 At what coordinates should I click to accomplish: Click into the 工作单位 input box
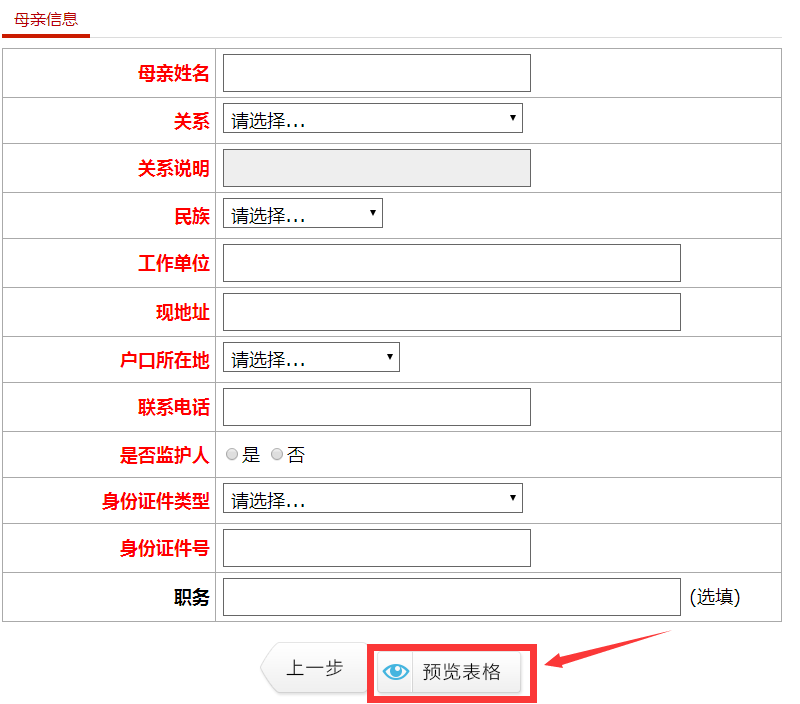pyautogui.click(x=451, y=263)
